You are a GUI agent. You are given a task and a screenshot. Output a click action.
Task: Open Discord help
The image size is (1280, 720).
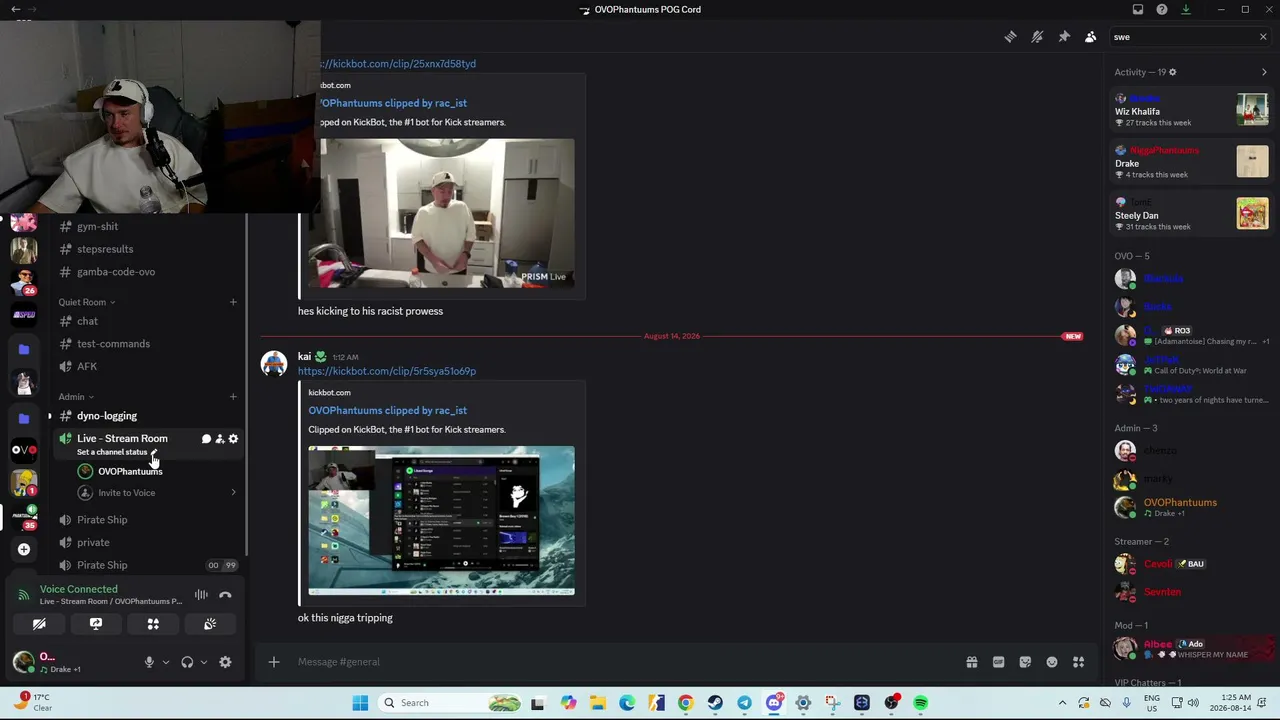point(1162,9)
